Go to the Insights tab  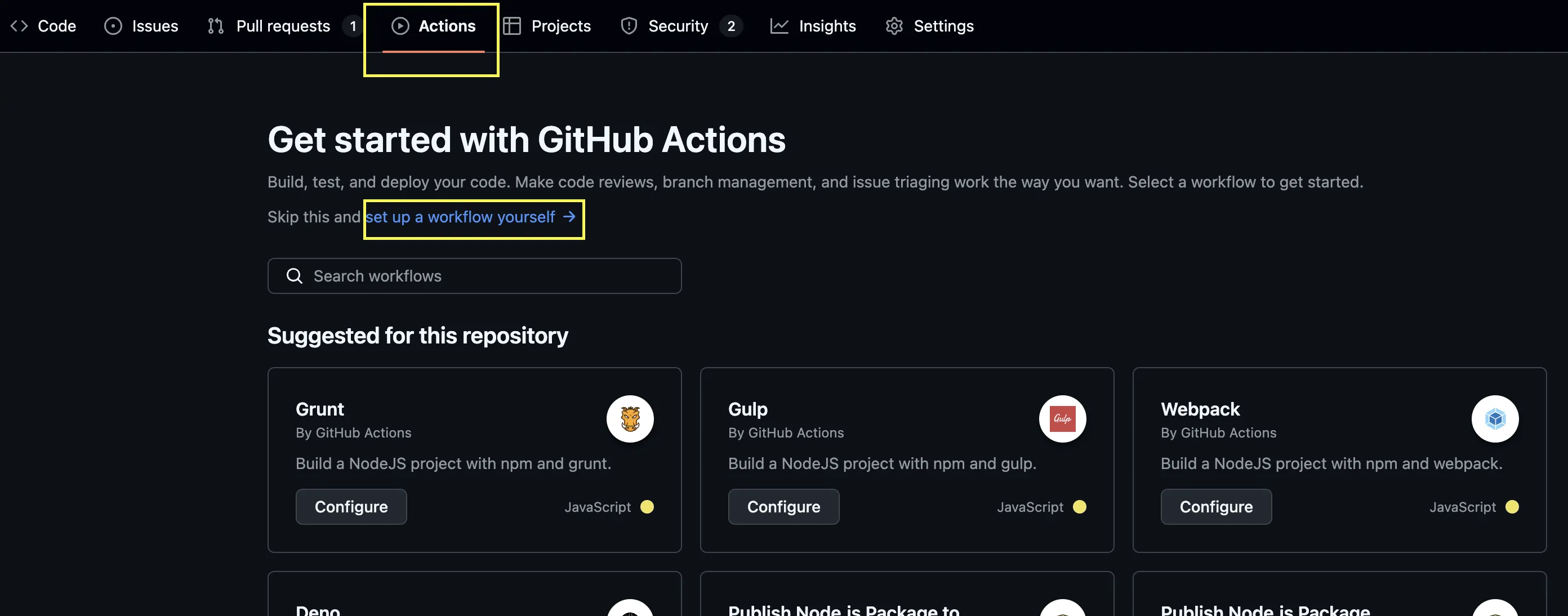point(827,26)
